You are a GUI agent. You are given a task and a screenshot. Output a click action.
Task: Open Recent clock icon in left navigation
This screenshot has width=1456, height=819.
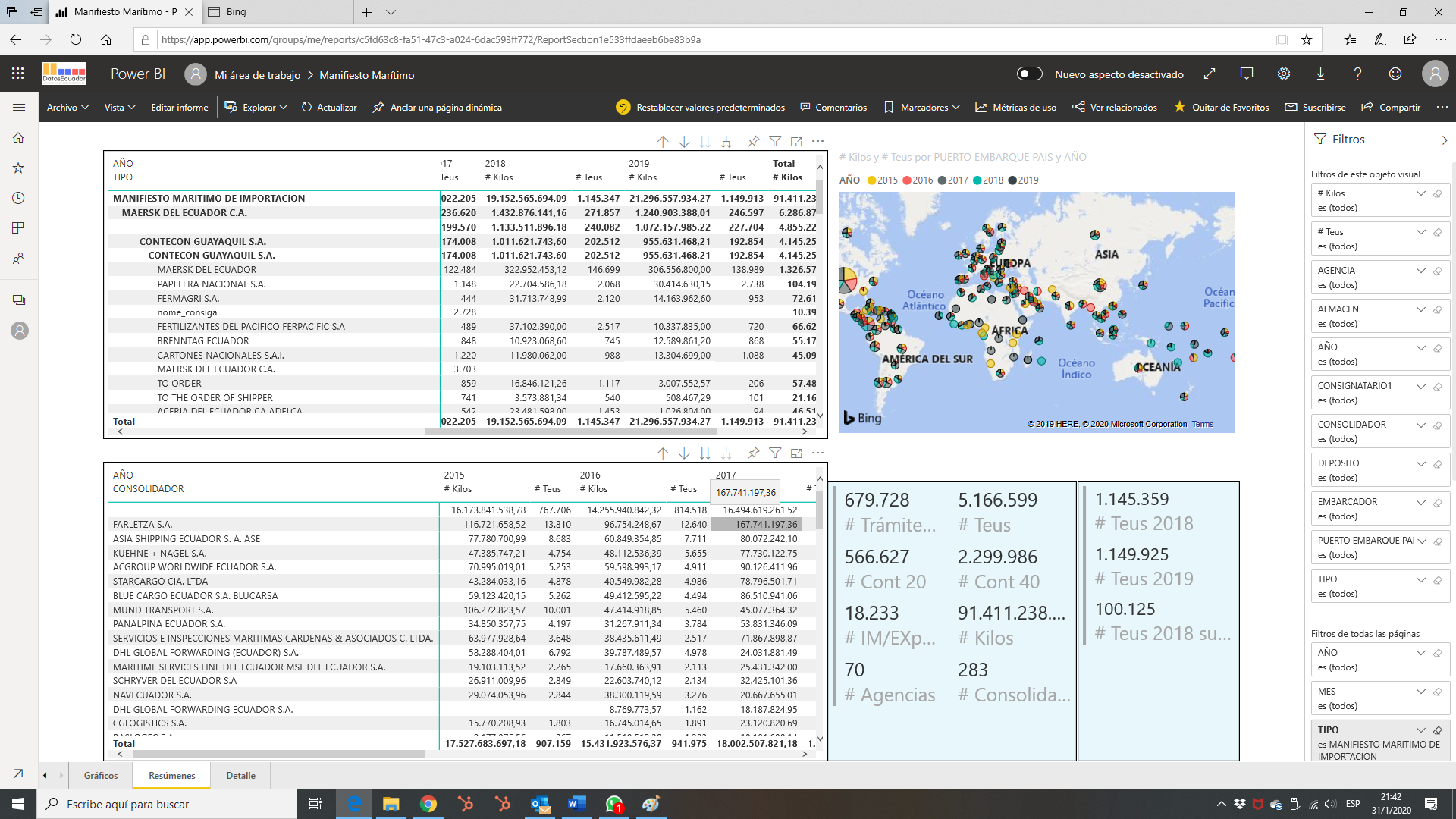click(x=18, y=198)
